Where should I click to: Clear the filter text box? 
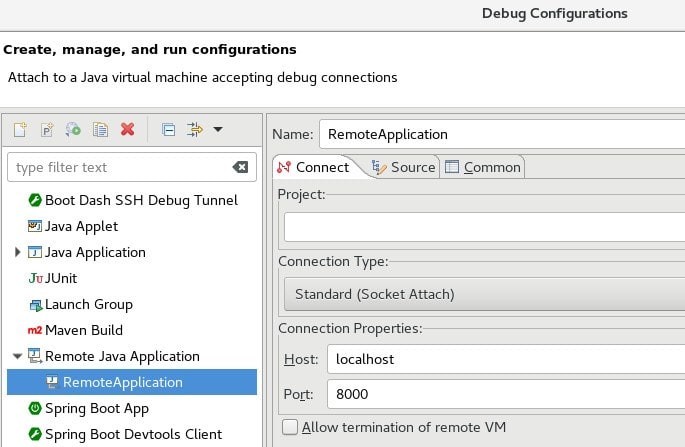(240, 167)
